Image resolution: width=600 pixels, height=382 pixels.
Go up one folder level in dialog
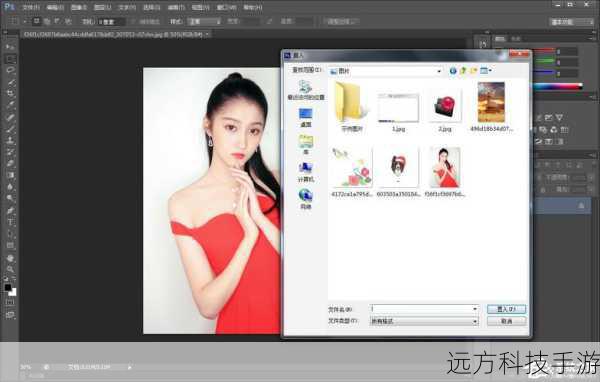(463, 71)
